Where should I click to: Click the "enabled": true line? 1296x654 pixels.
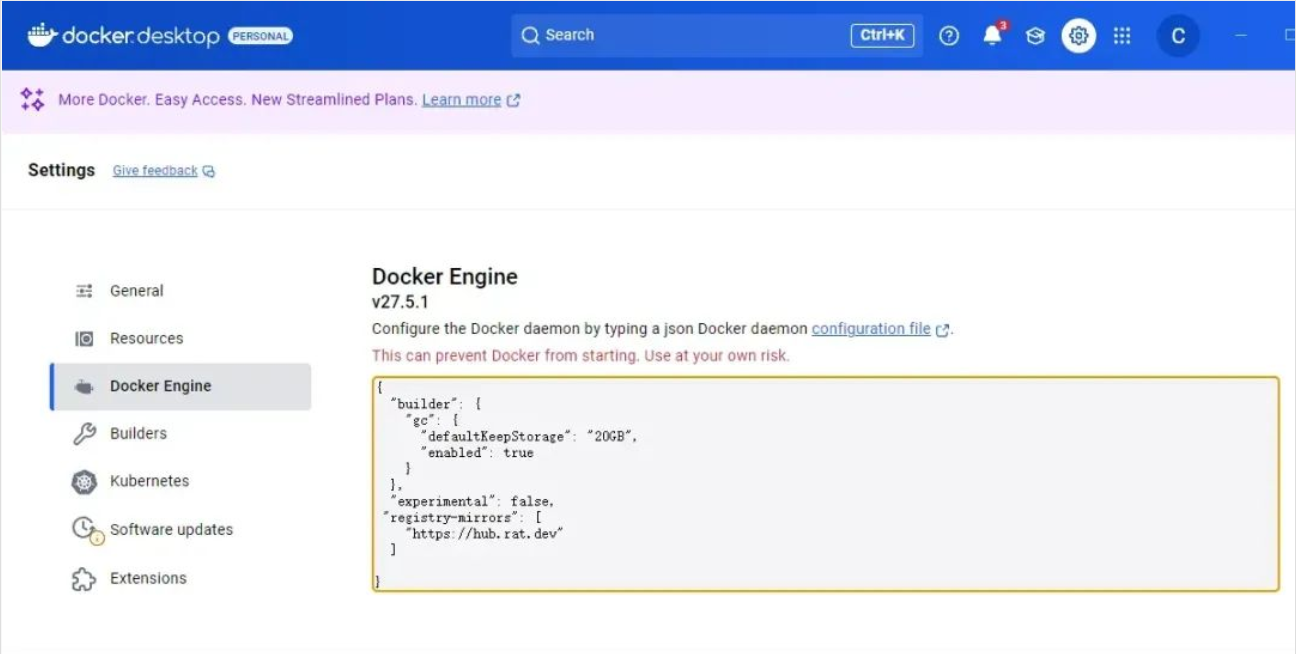point(477,453)
